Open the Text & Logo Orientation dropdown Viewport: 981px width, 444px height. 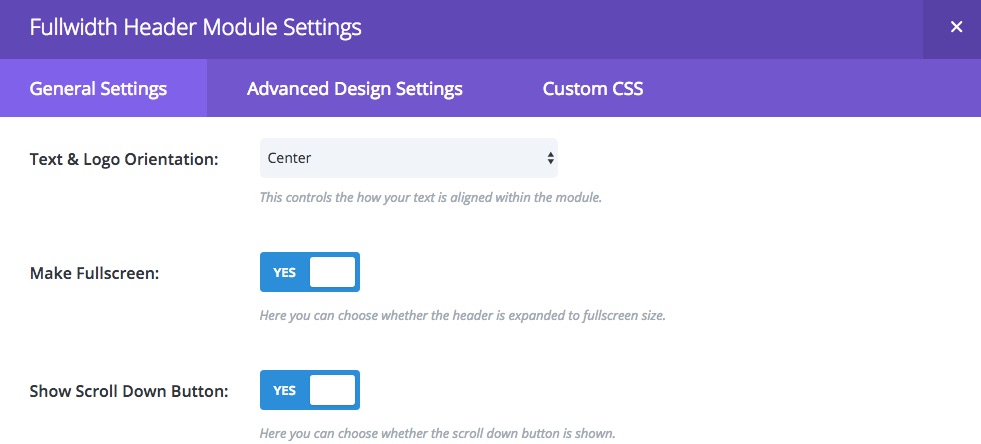[409, 158]
